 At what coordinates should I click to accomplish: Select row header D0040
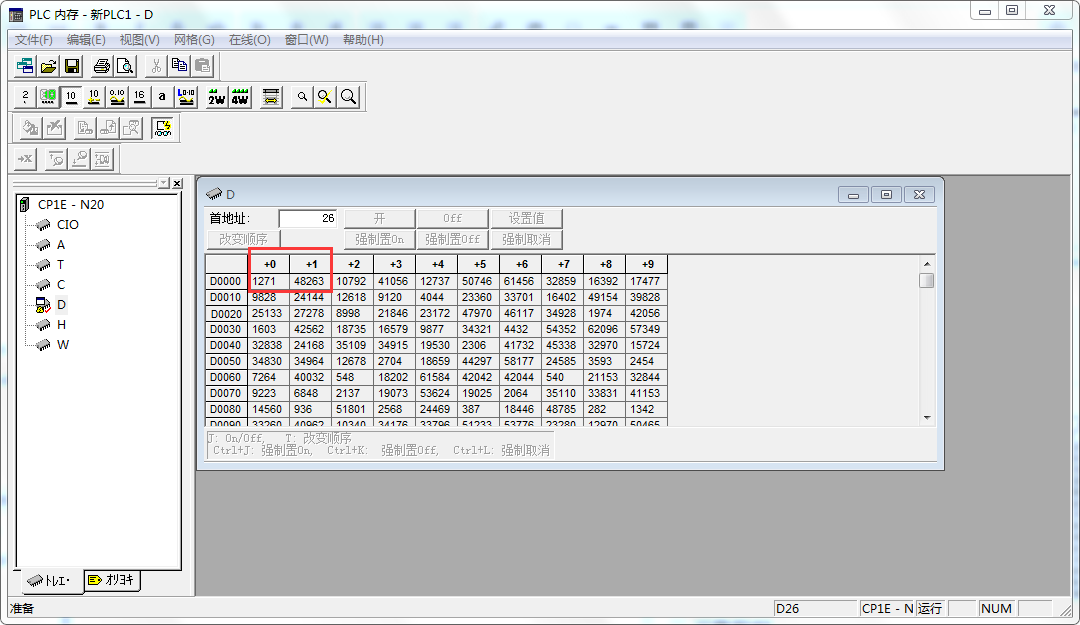tap(226, 345)
